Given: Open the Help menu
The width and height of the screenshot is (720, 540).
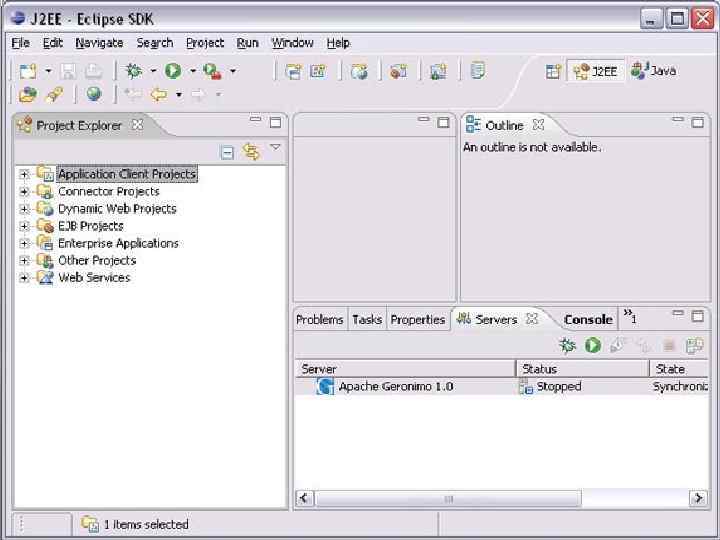Looking at the screenshot, I should [x=338, y=43].
